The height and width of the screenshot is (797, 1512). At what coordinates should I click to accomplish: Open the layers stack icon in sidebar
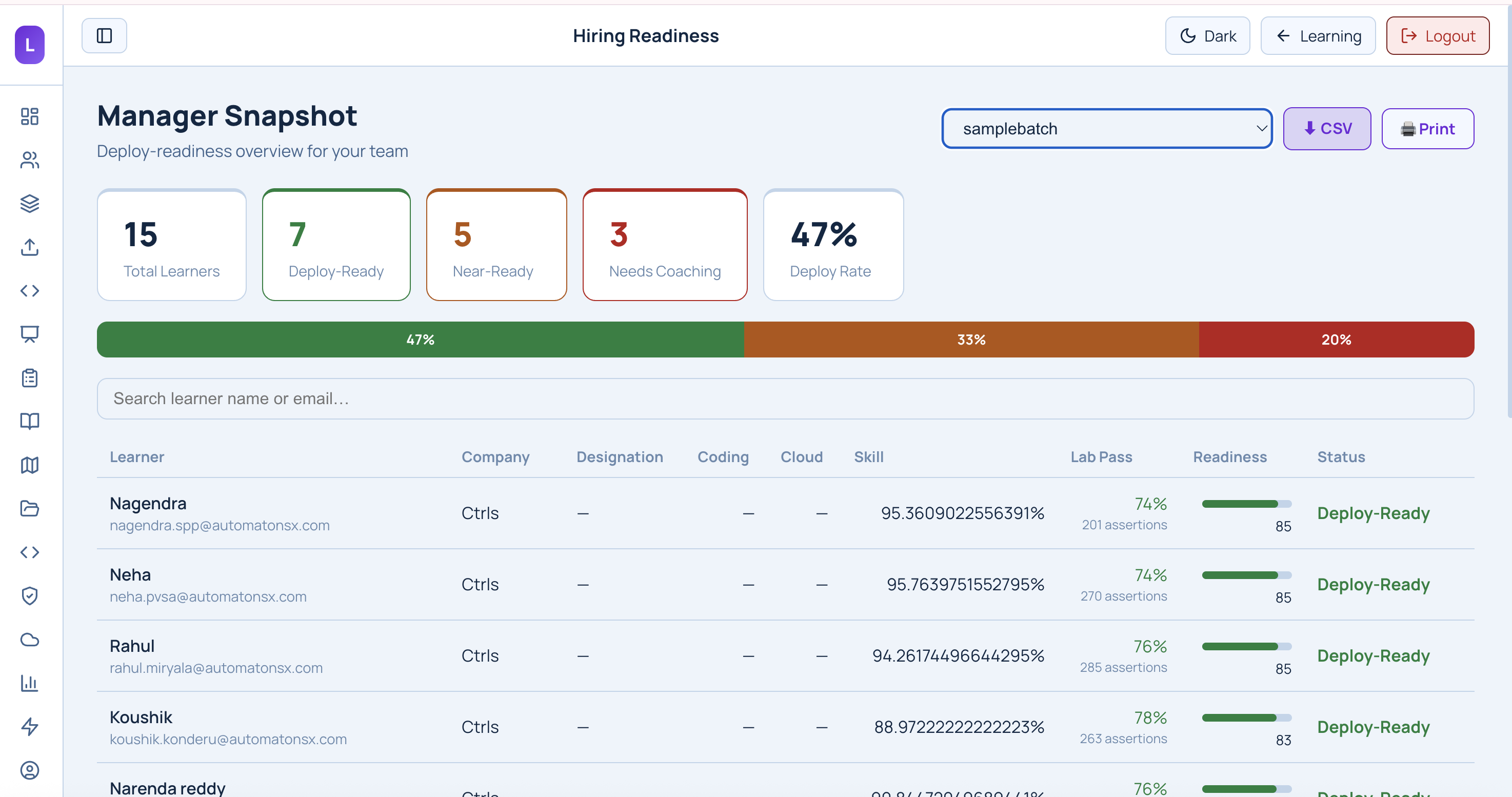pos(29,204)
